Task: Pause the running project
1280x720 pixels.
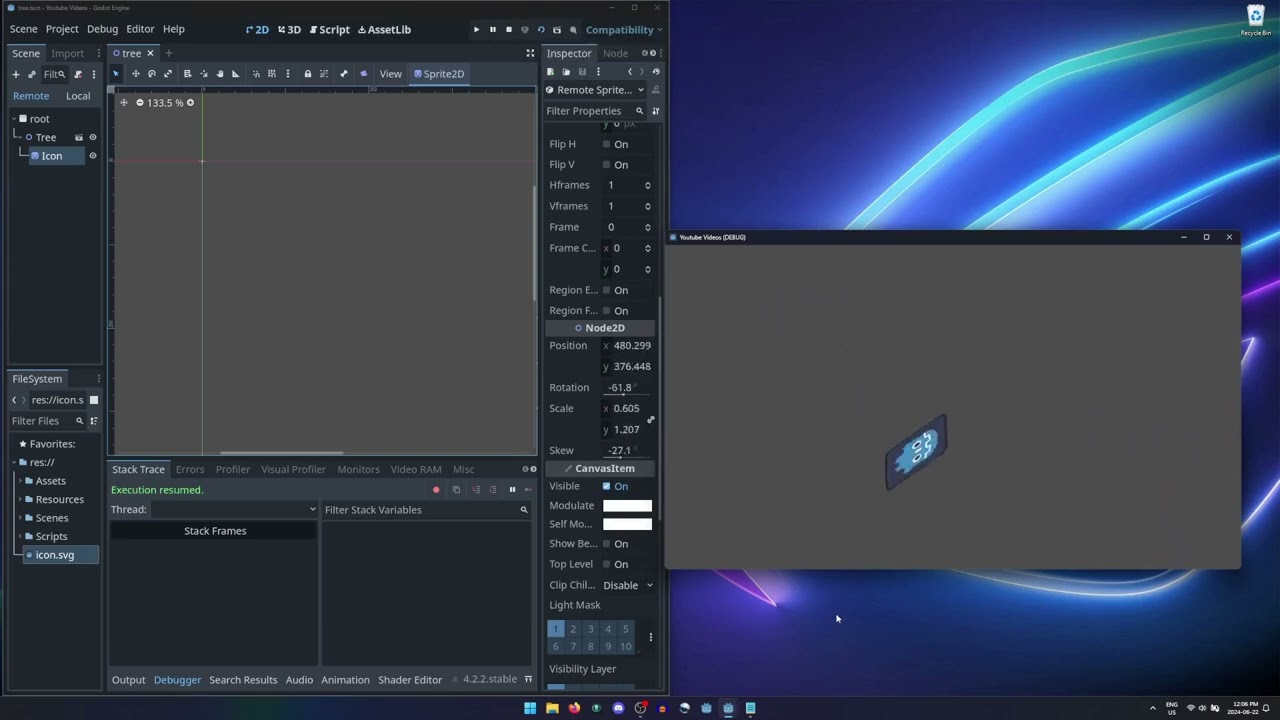Action: coord(492,30)
